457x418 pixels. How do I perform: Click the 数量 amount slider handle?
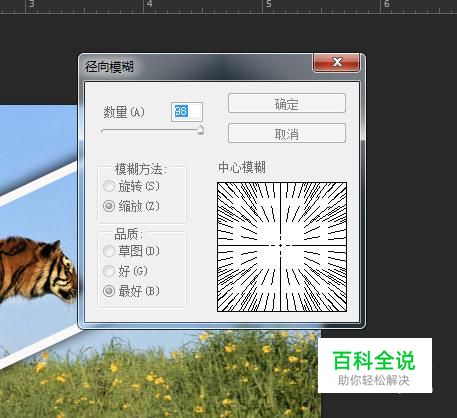click(x=200, y=130)
